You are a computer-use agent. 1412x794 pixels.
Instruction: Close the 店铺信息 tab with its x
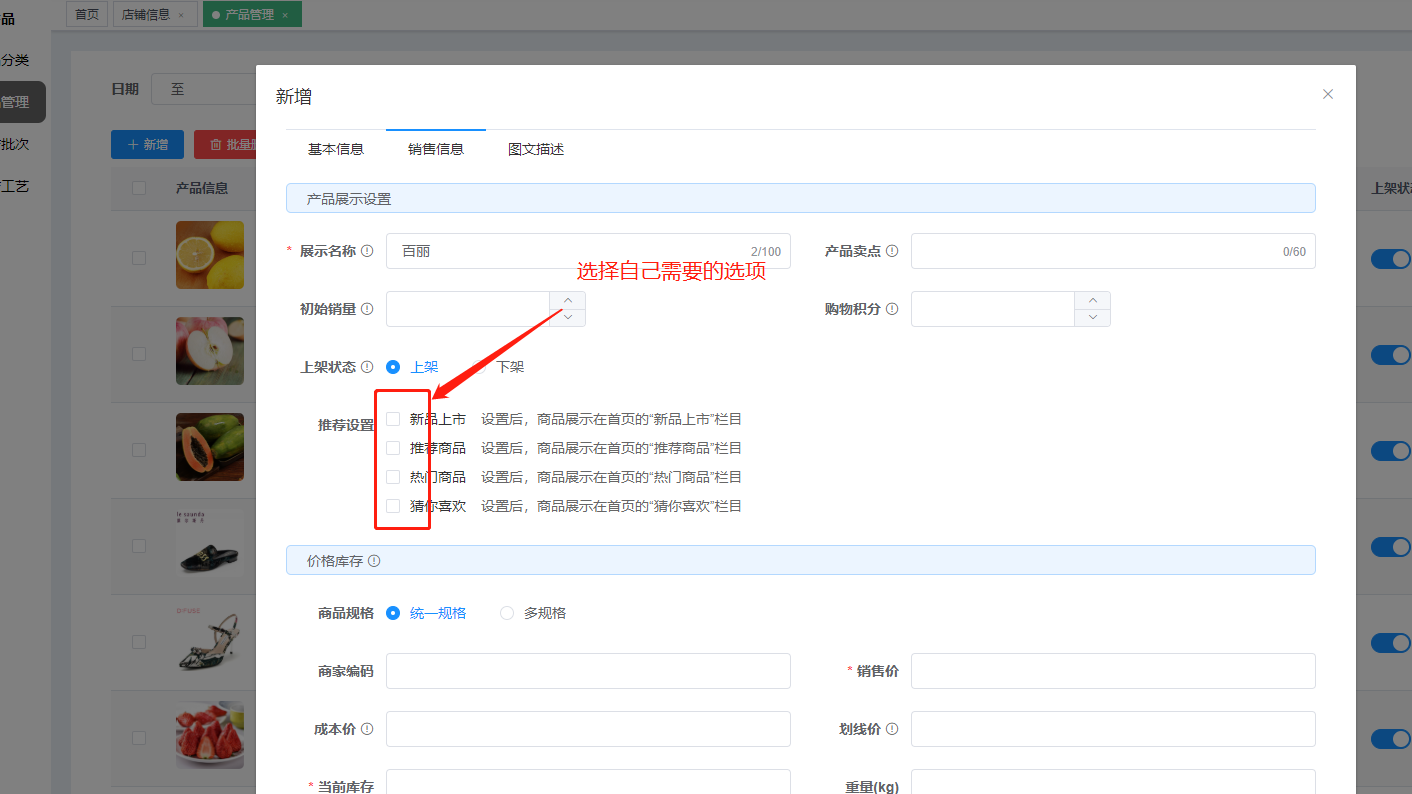coord(181,15)
